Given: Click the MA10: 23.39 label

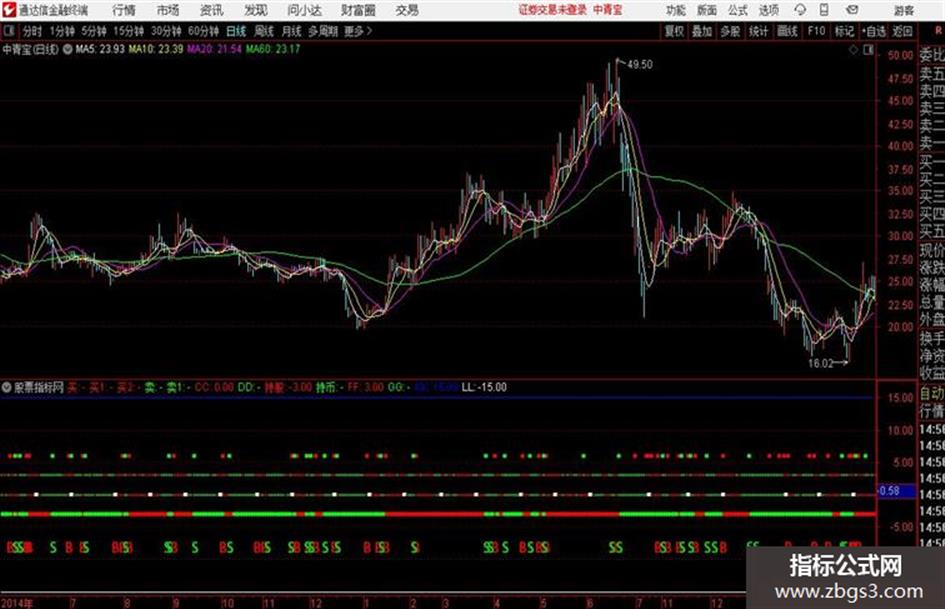Looking at the screenshot, I should pyautogui.click(x=155, y=49).
